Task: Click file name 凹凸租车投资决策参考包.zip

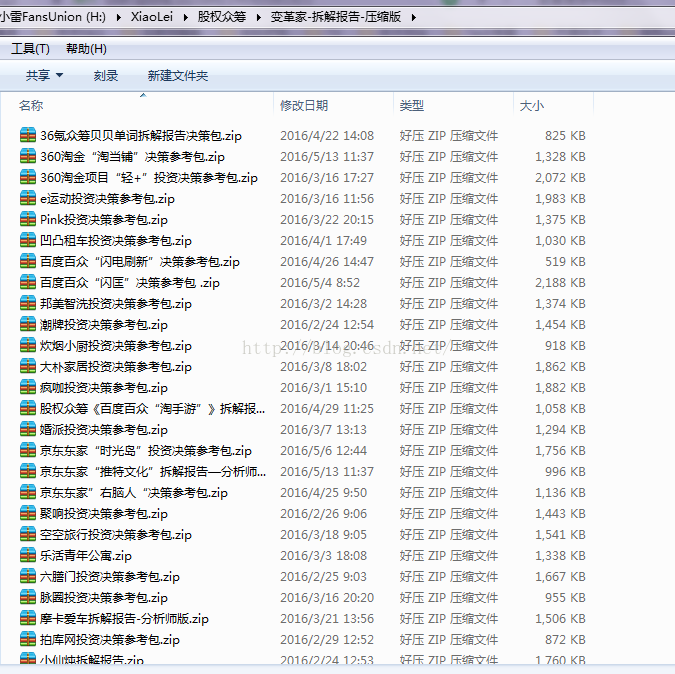Action: (116, 241)
